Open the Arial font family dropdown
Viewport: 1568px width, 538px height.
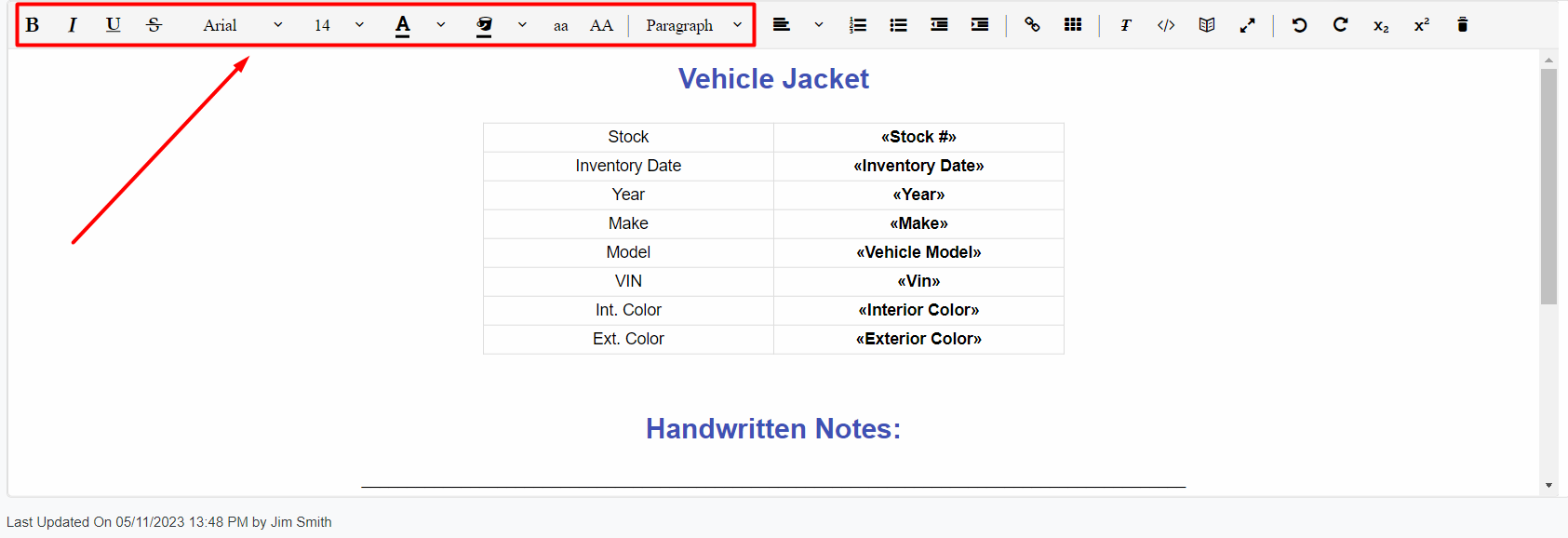tap(242, 25)
